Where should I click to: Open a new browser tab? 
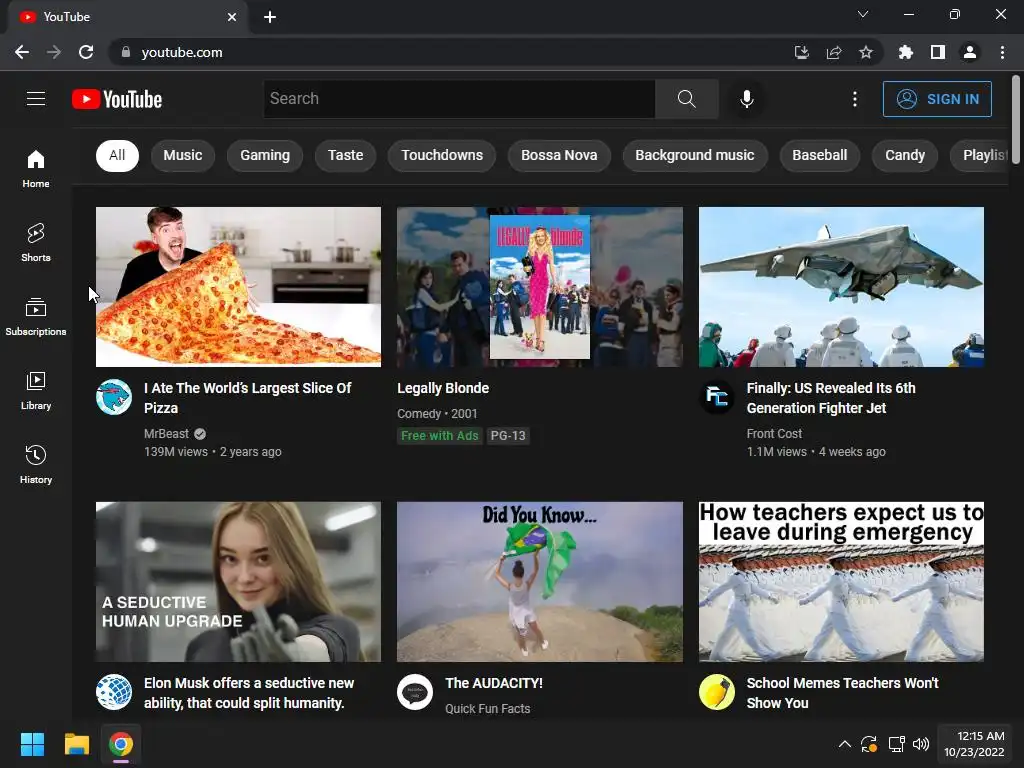(x=270, y=17)
